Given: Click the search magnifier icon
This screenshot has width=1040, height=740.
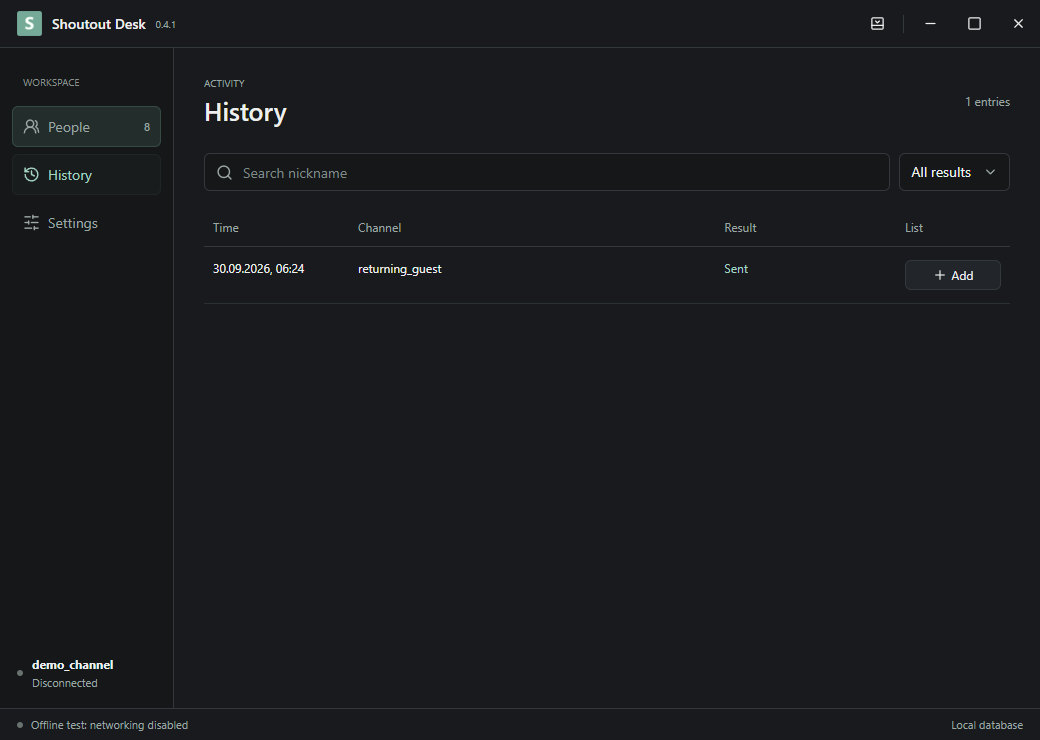Looking at the screenshot, I should 225,172.
